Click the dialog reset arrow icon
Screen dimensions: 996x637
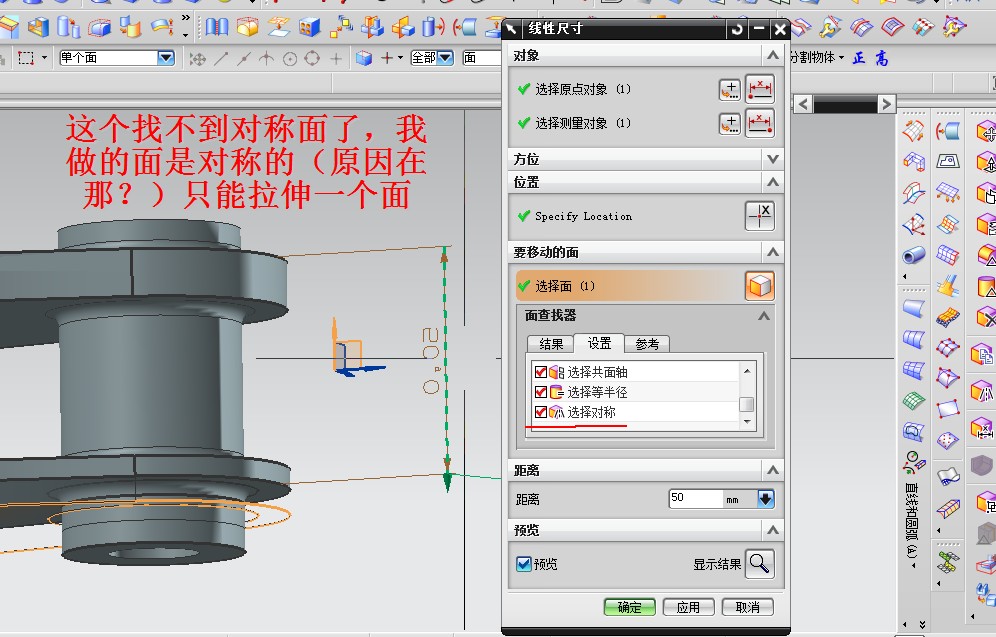point(737,29)
